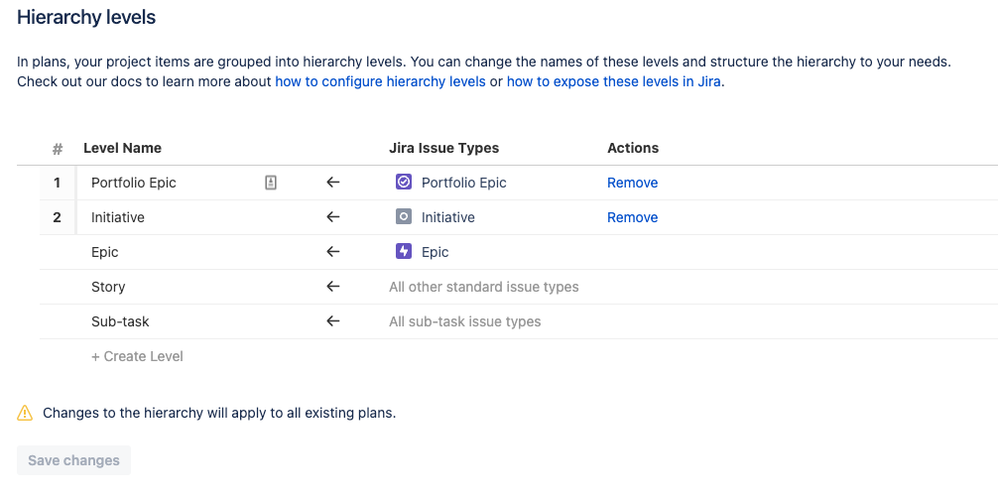Click the Epic issue type label
Image resolution: width=998 pixels, height=503 pixels.
(x=435, y=252)
